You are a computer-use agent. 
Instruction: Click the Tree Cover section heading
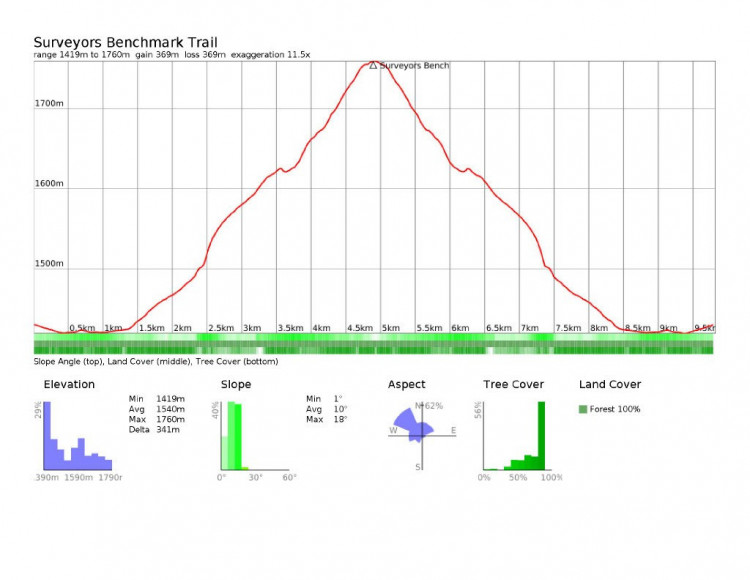pos(514,384)
